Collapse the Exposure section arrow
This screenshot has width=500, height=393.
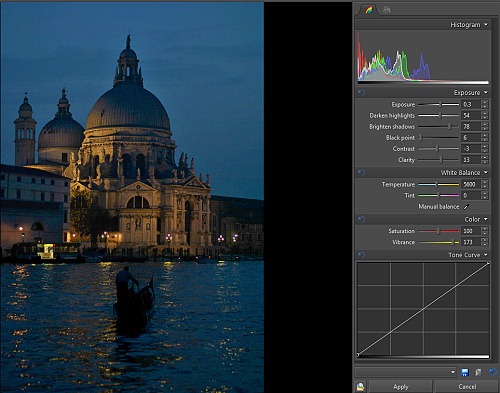click(486, 92)
